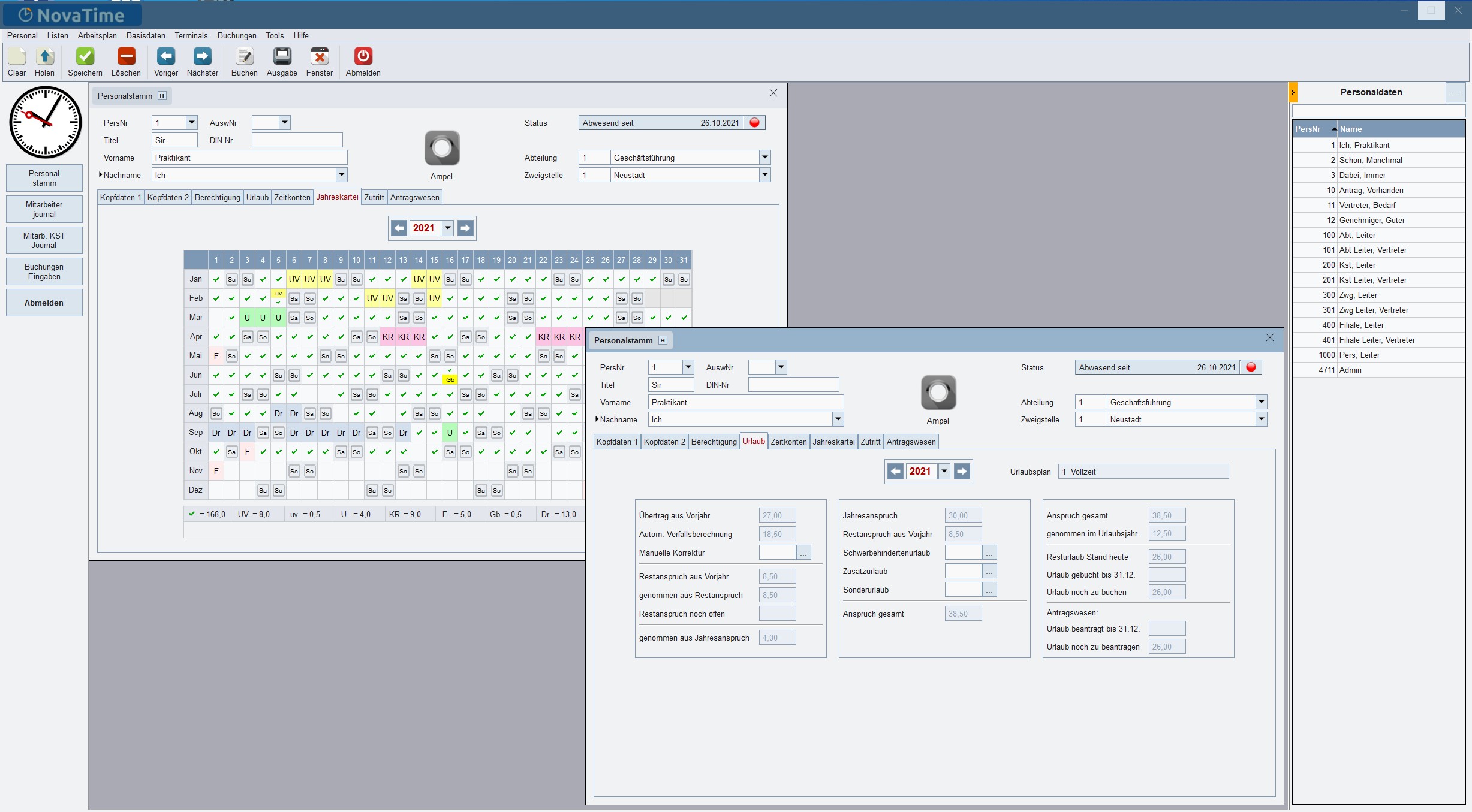1472x812 pixels.
Task: Click the red Löschen icon
Action: (126, 56)
